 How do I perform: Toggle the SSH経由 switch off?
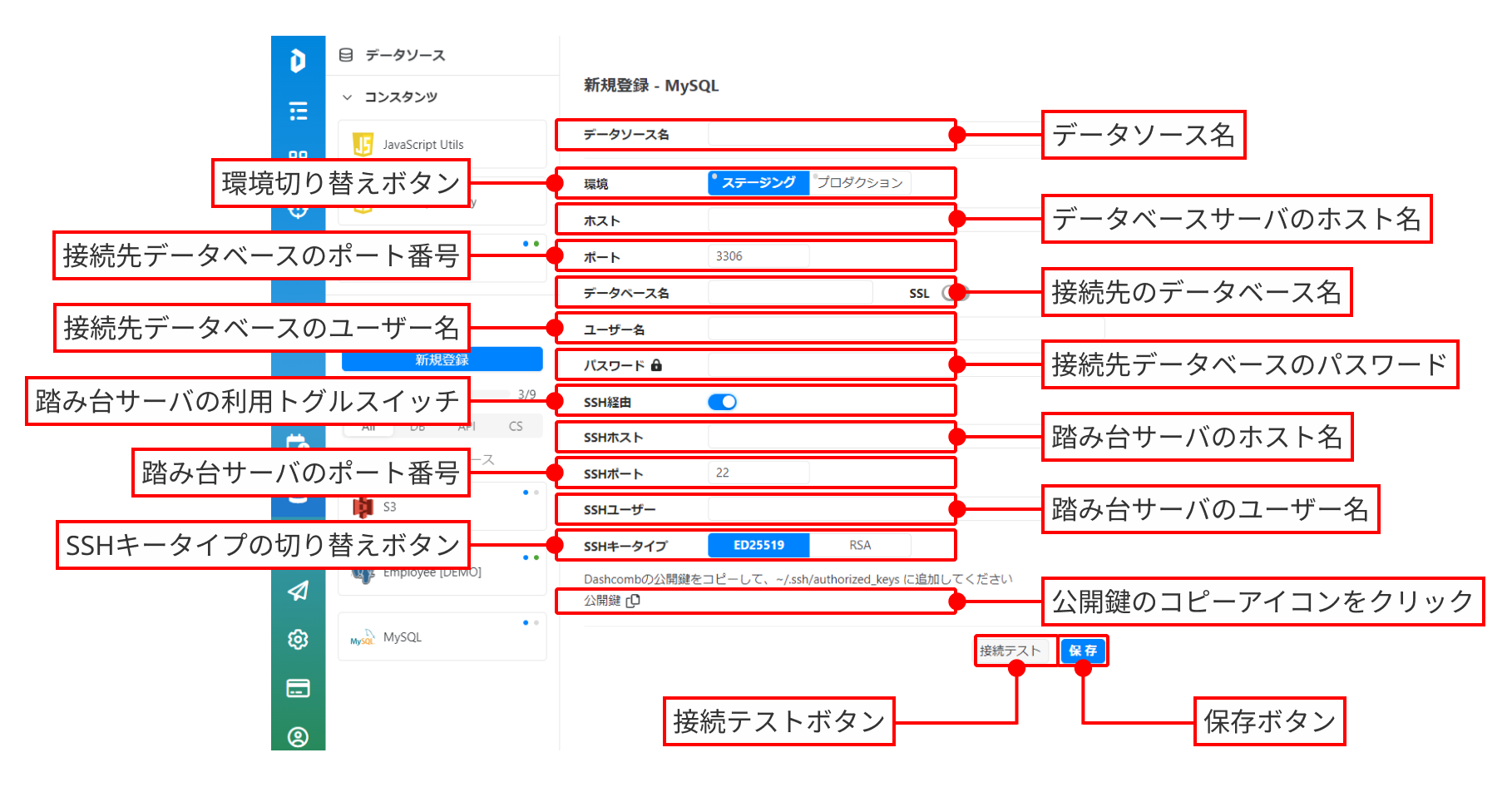[722, 402]
